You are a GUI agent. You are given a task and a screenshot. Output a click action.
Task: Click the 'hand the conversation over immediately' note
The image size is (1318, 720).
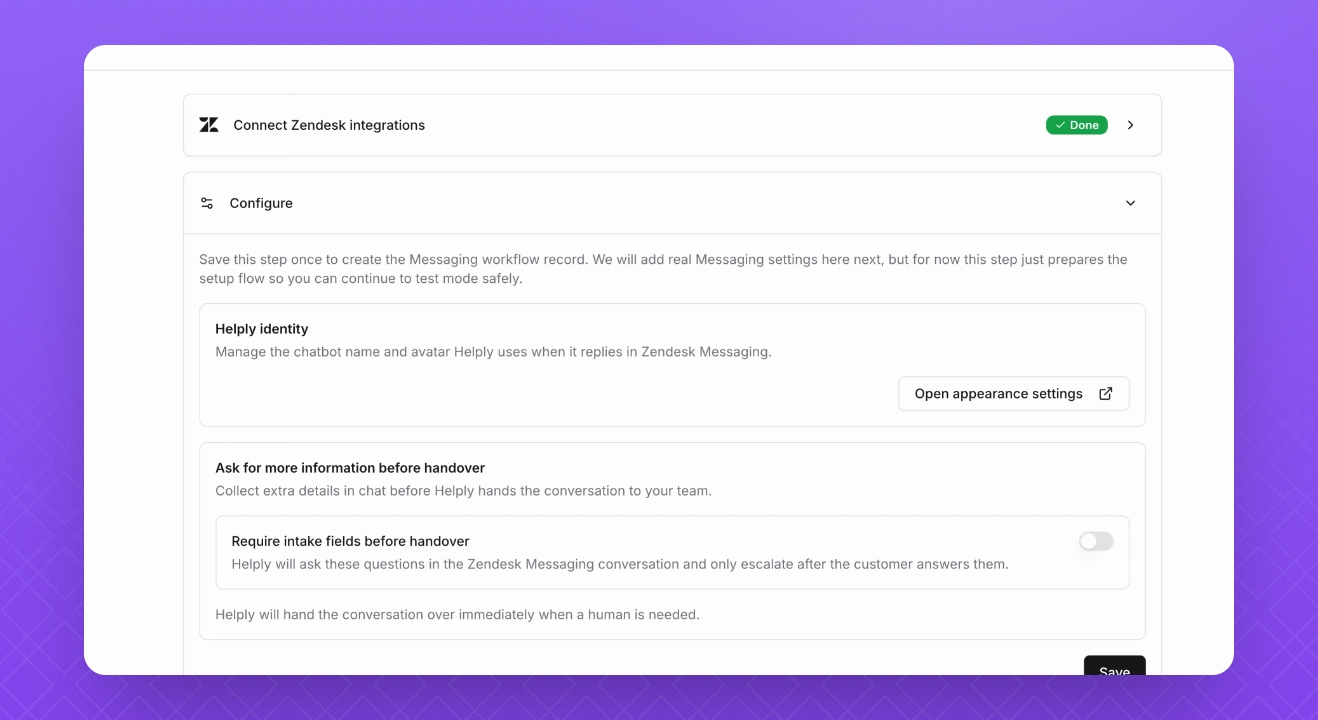[457, 614]
